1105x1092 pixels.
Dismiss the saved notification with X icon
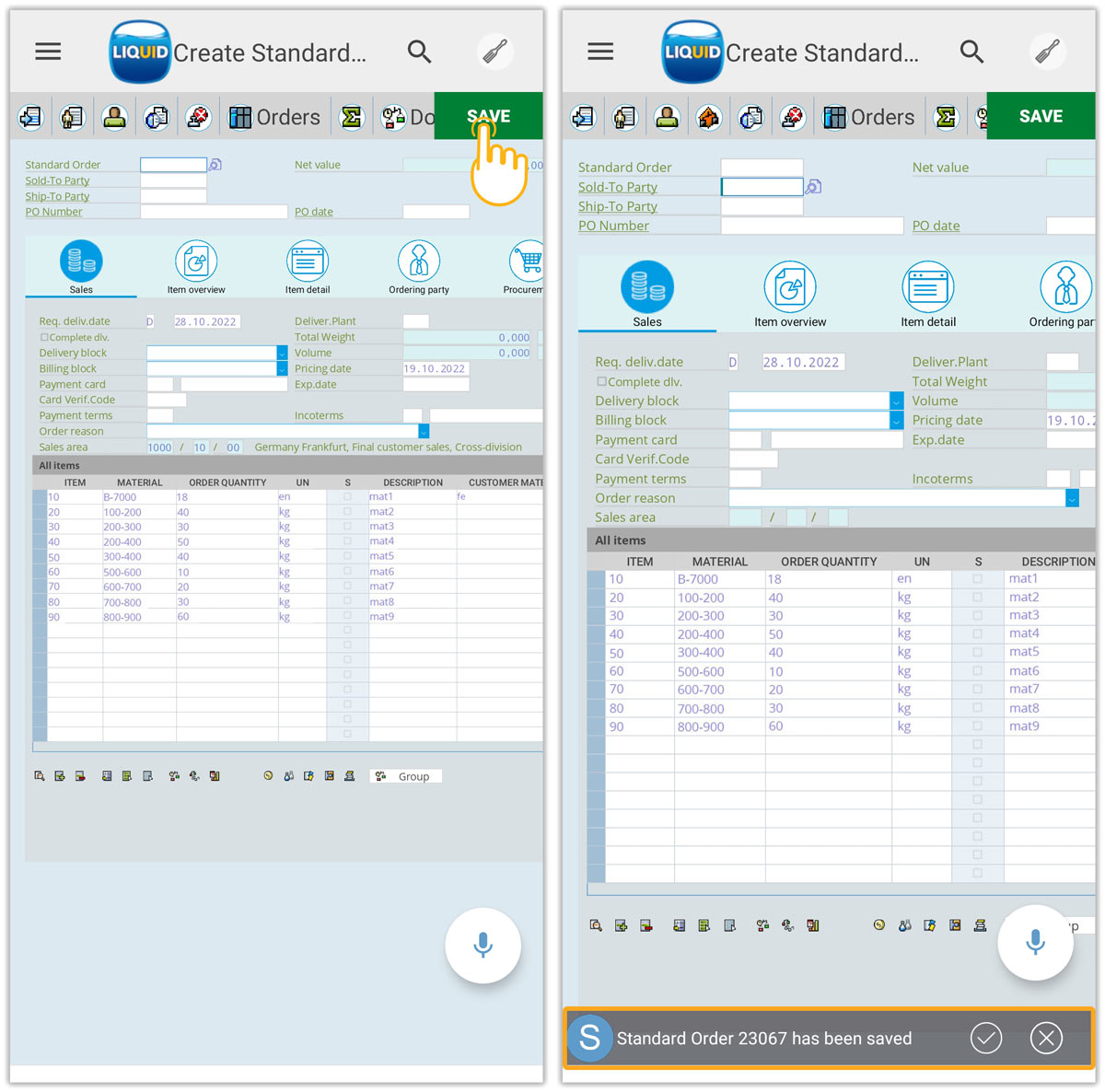tap(1046, 1039)
